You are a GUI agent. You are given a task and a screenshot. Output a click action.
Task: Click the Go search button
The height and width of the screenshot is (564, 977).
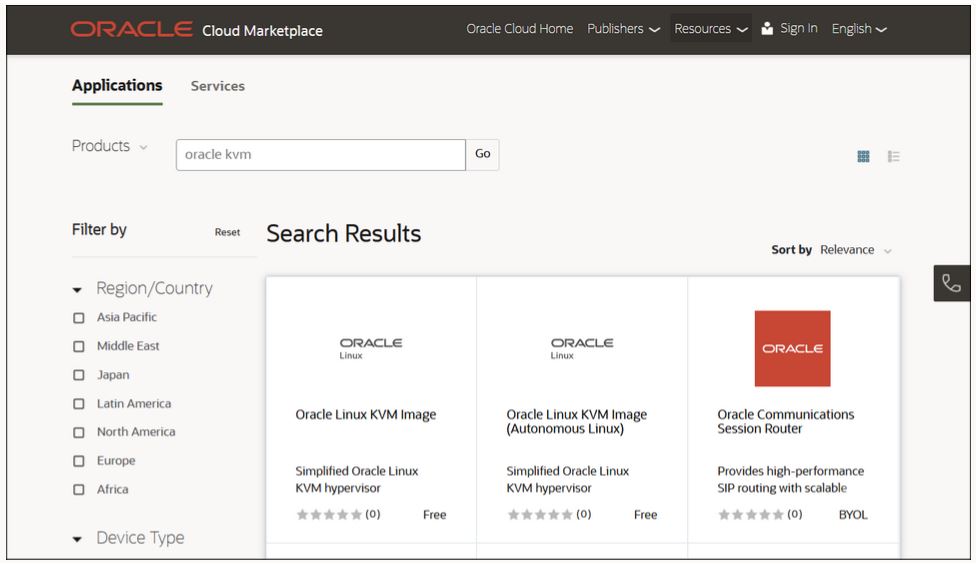[482, 155]
